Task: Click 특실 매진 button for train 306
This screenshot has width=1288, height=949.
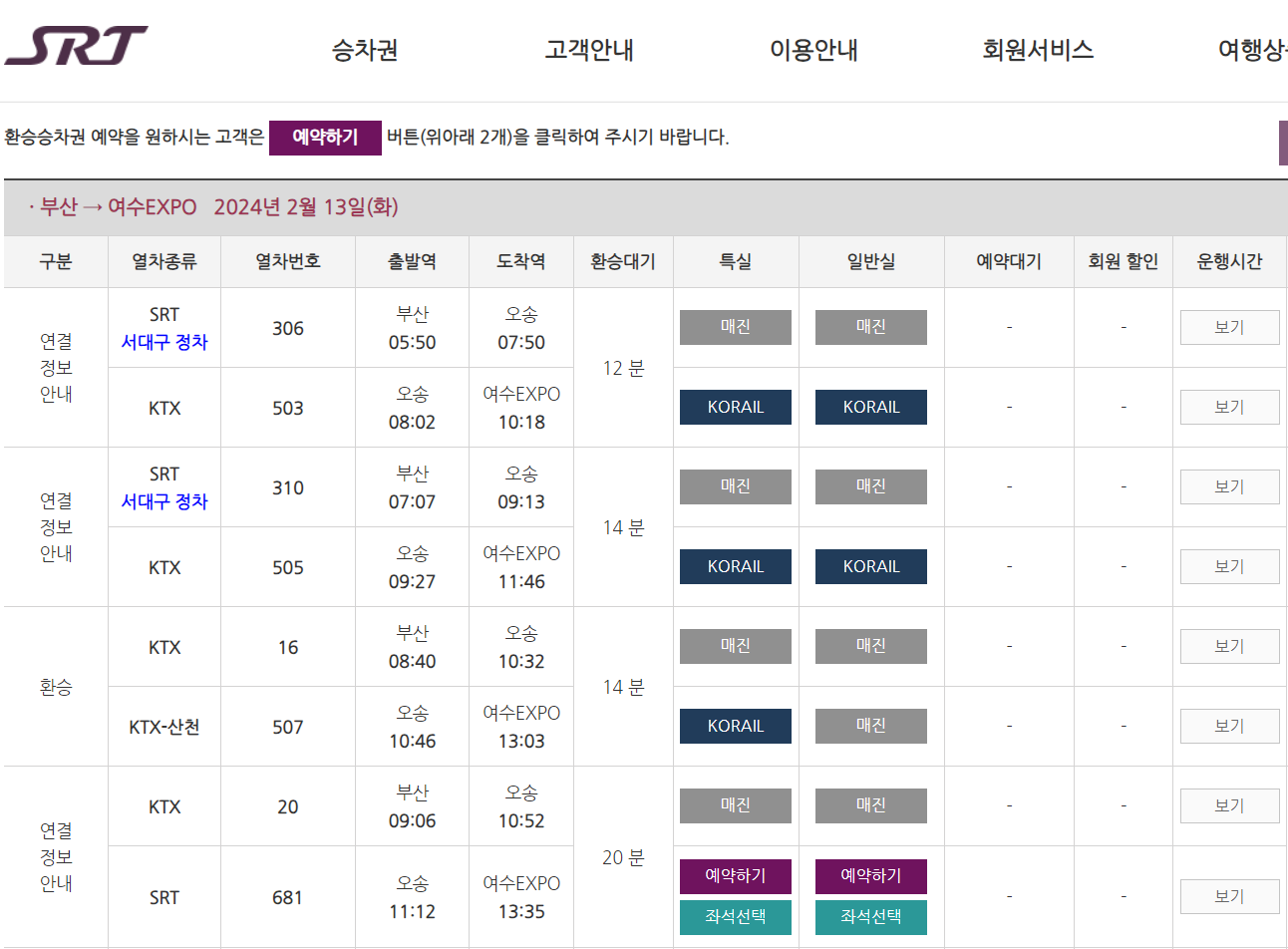Action: coord(736,327)
